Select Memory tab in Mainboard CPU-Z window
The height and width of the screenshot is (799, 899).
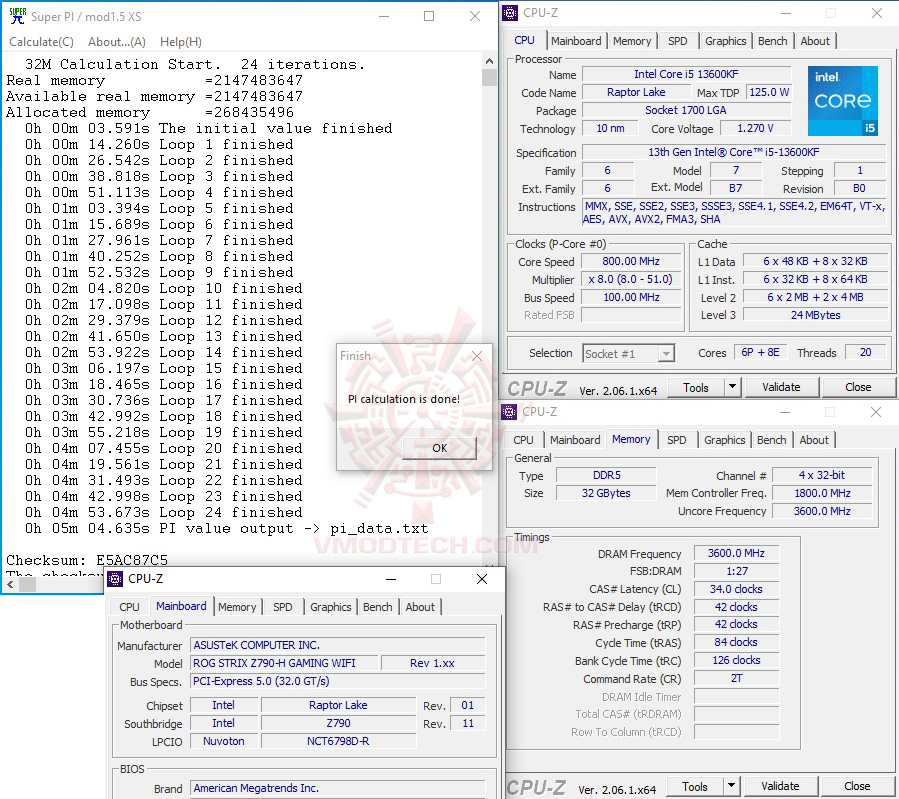237,607
